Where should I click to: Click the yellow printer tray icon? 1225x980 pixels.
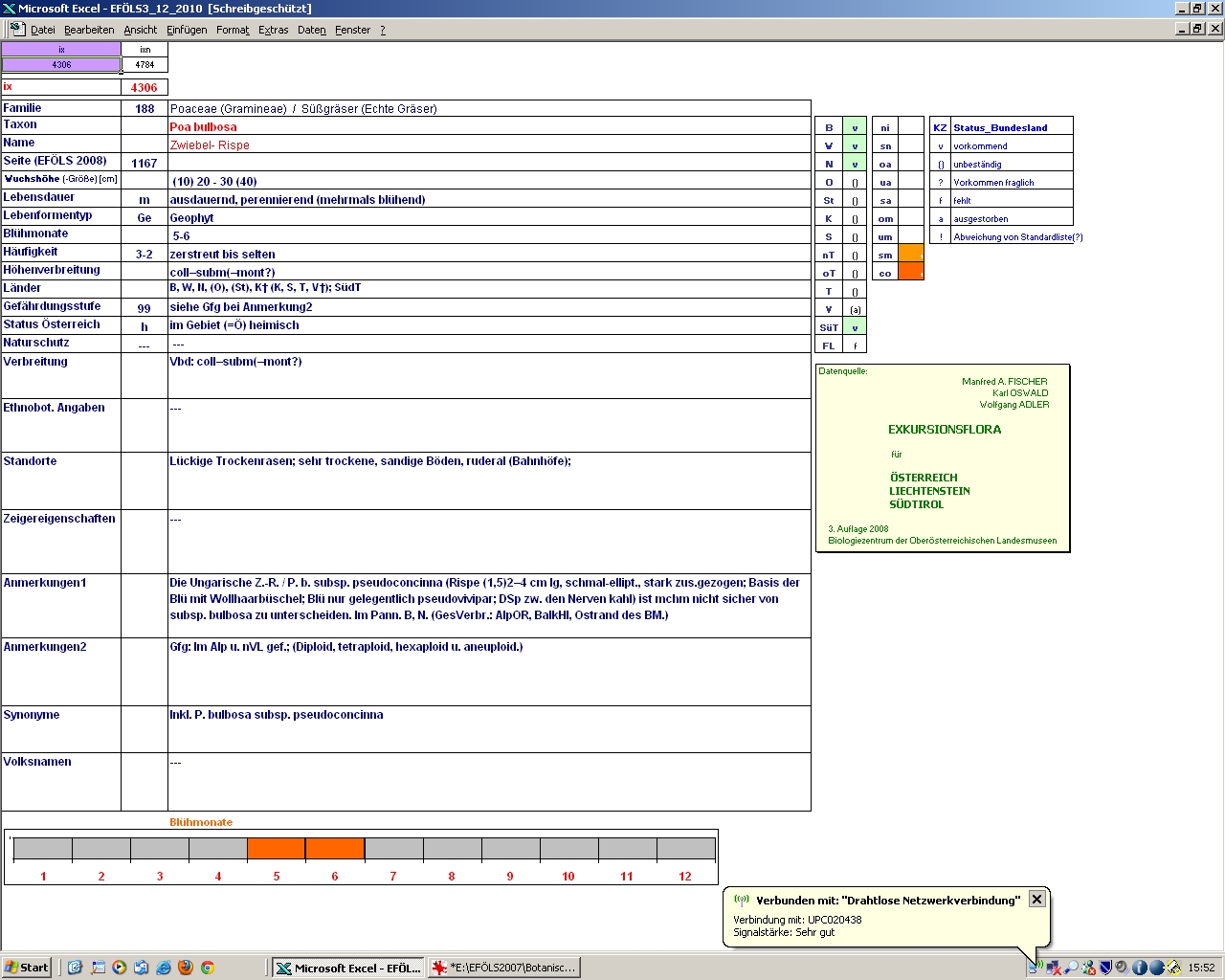[1173, 968]
